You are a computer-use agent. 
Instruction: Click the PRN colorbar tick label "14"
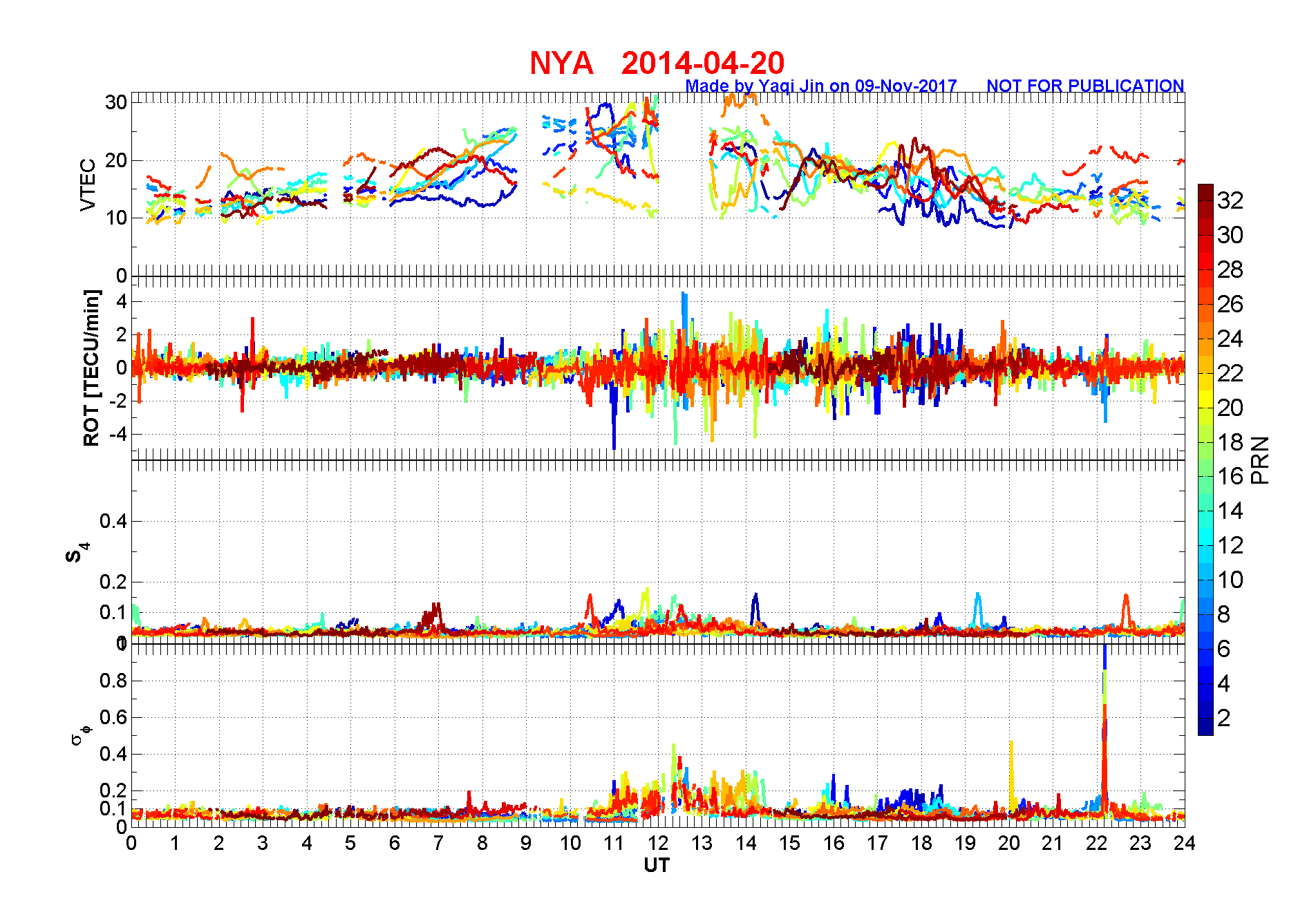coord(1230,511)
